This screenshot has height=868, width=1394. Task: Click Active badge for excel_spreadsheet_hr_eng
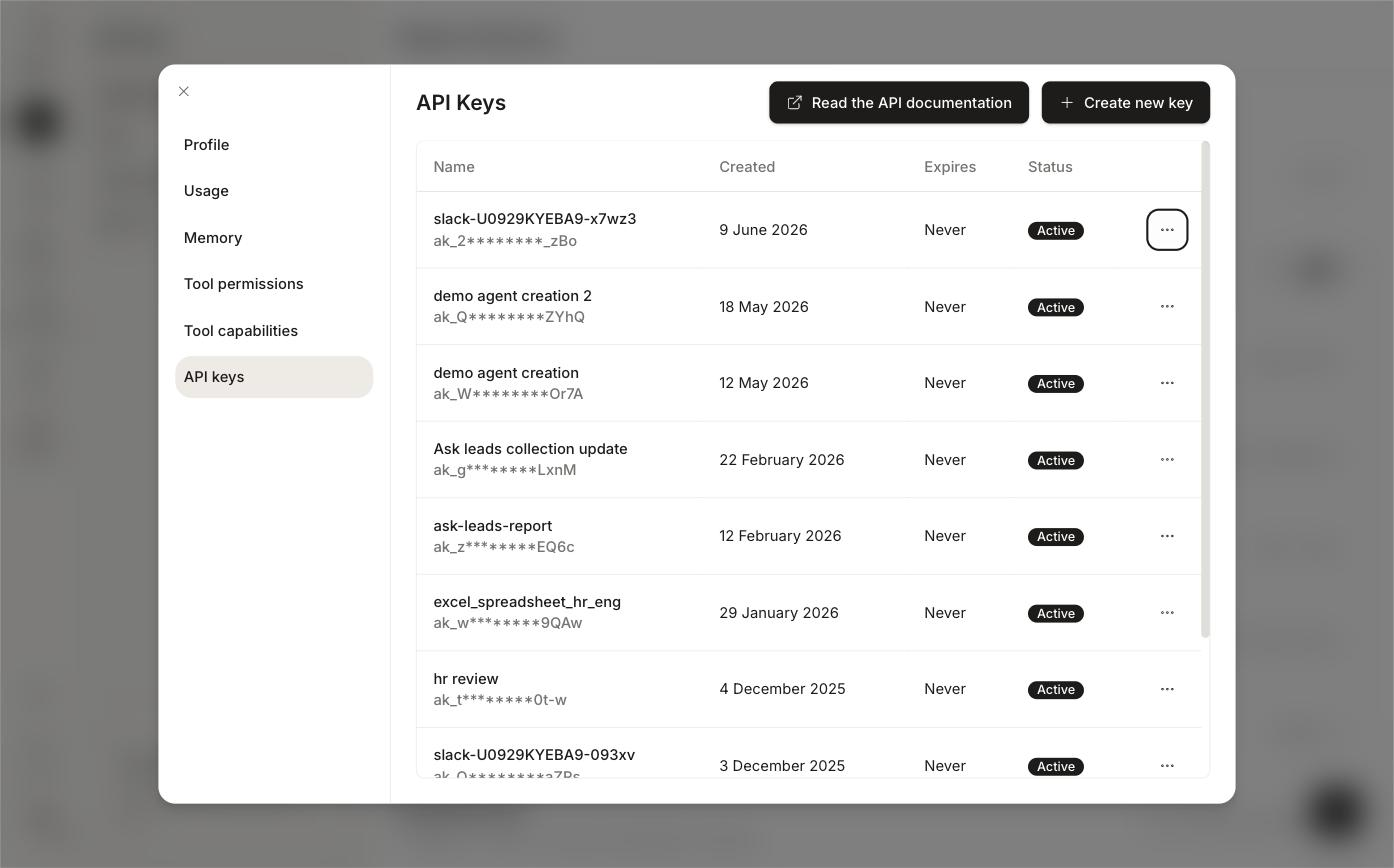pyautogui.click(x=1056, y=613)
